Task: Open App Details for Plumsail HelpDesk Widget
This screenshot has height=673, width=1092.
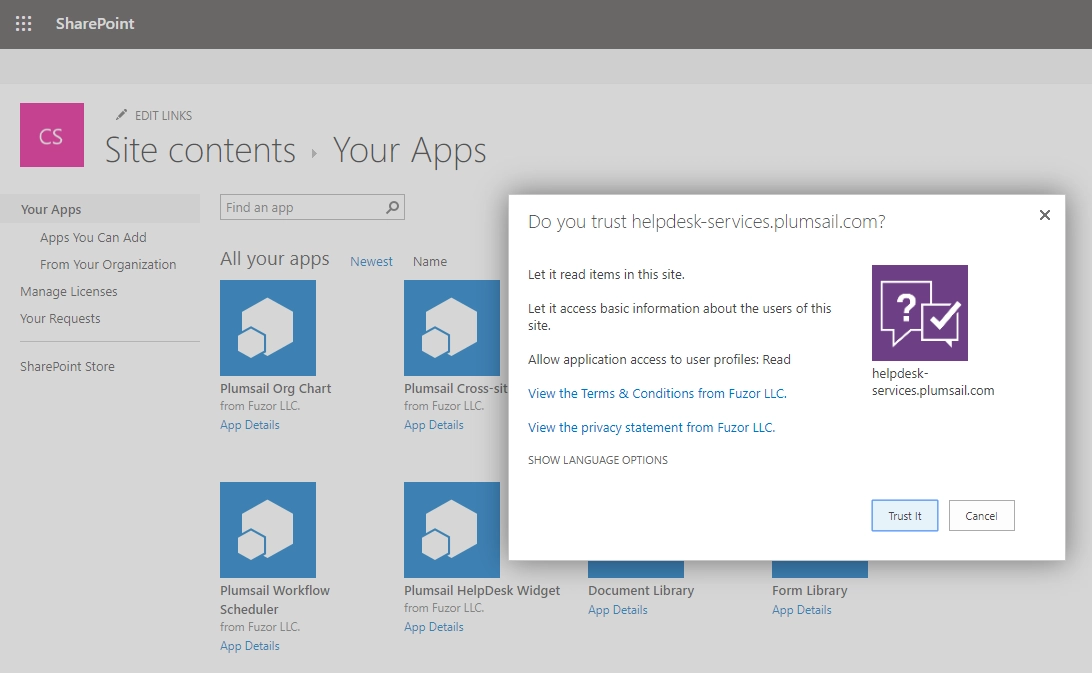Action: [433, 627]
